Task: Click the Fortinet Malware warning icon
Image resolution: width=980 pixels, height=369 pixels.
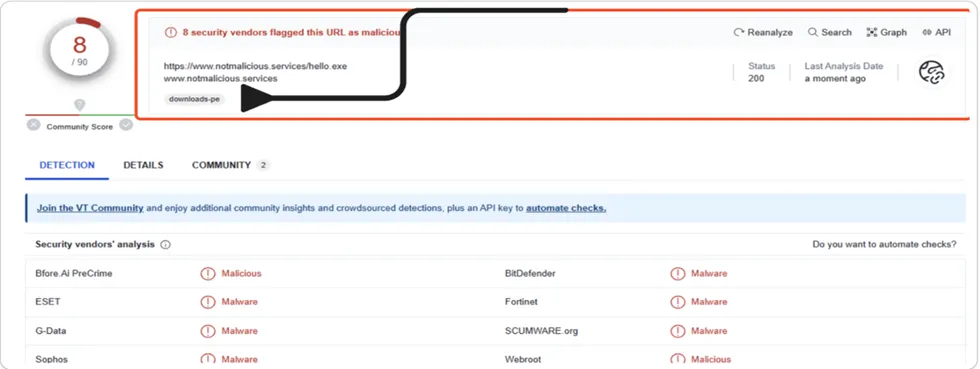Action: (x=678, y=302)
